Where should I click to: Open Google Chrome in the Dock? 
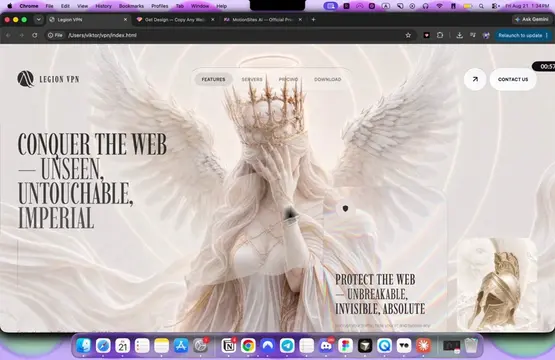(x=248, y=345)
